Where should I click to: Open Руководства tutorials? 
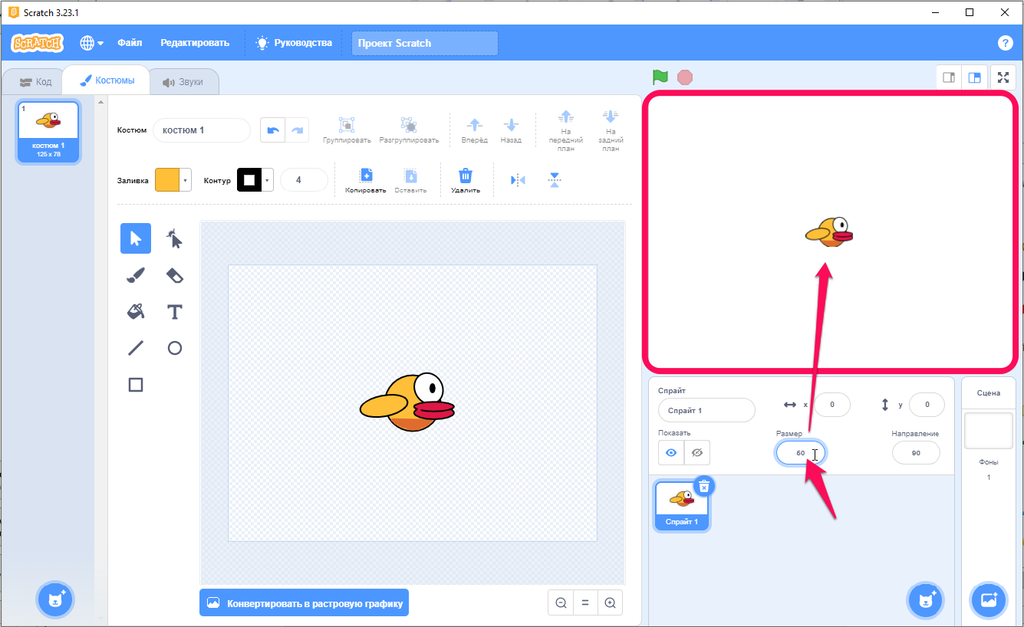pyautogui.click(x=294, y=43)
